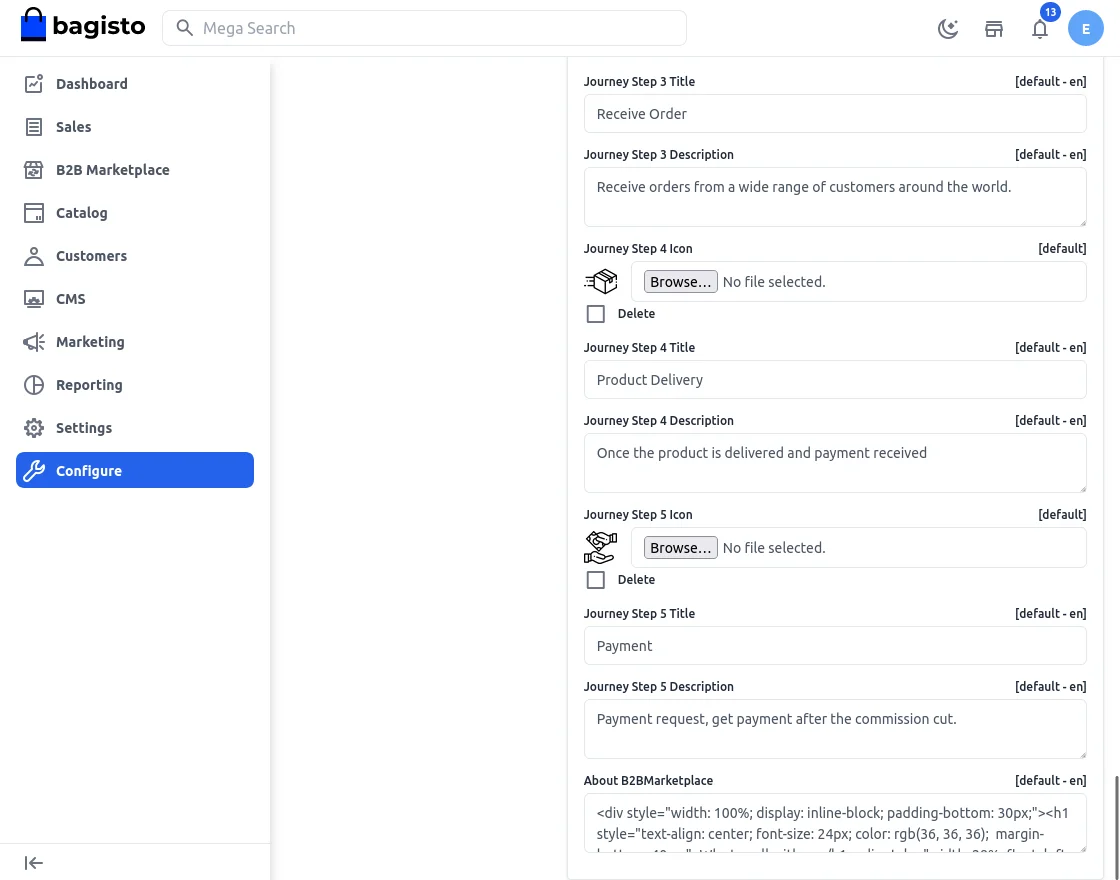Screen dimensions: 1120x880
Task: Browse file for Journey Step 5 Icon
Action: [680, 548]
